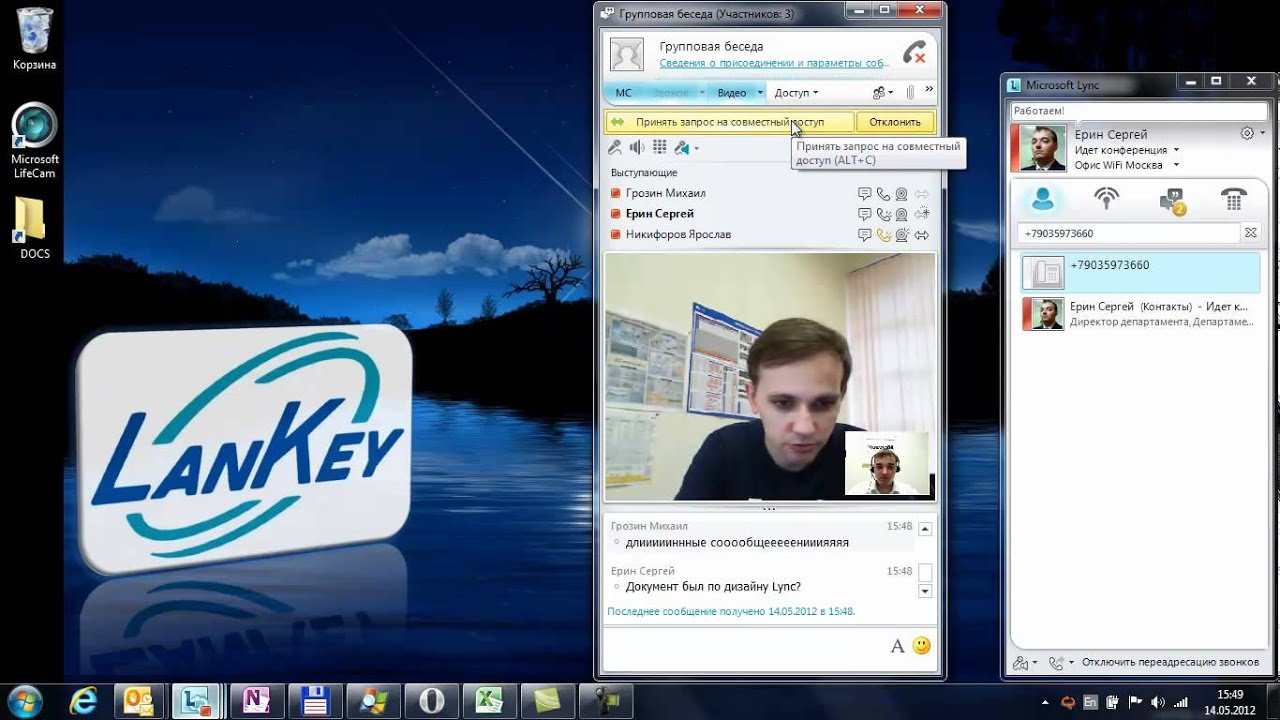This screenshot has height=720, width=1280.
Task: Open text font formatting A icon
Action: (897, 646)
